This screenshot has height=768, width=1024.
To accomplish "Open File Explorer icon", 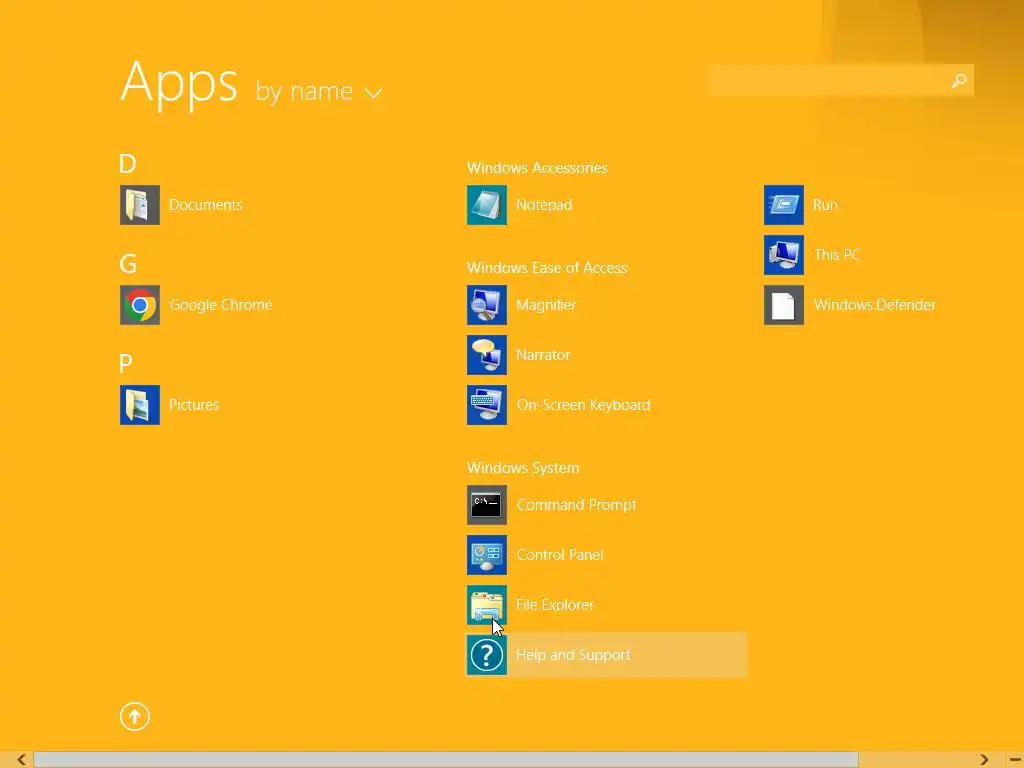I will click(487, 605).
